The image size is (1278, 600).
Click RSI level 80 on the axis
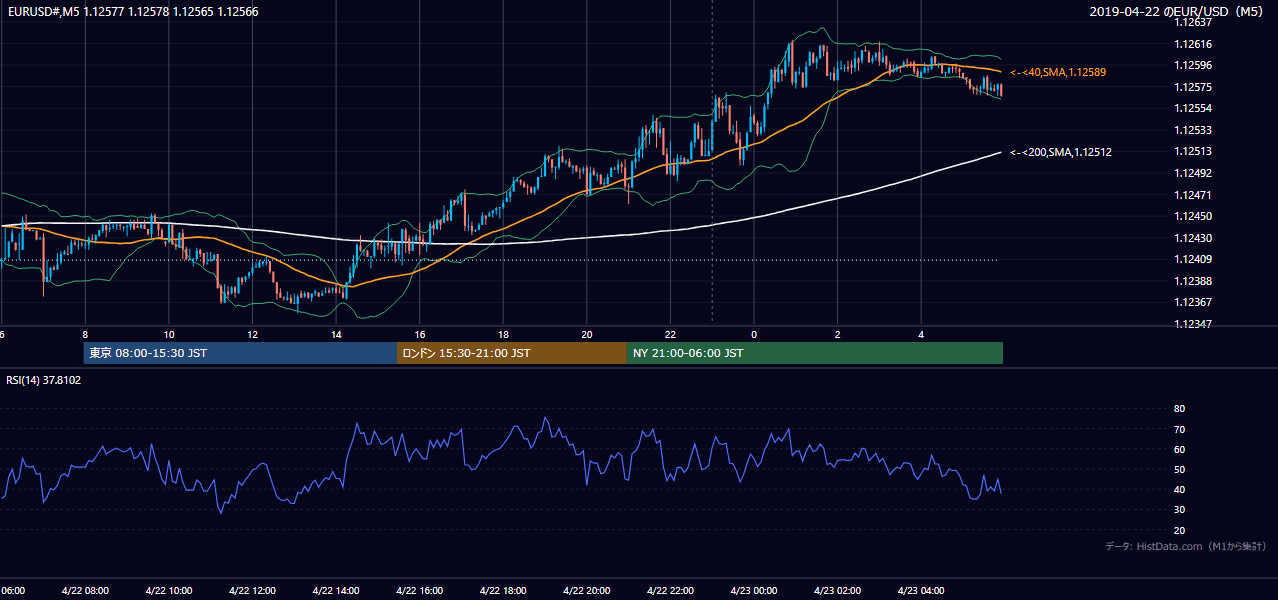pyautogui.click(x=1179, y=409)
